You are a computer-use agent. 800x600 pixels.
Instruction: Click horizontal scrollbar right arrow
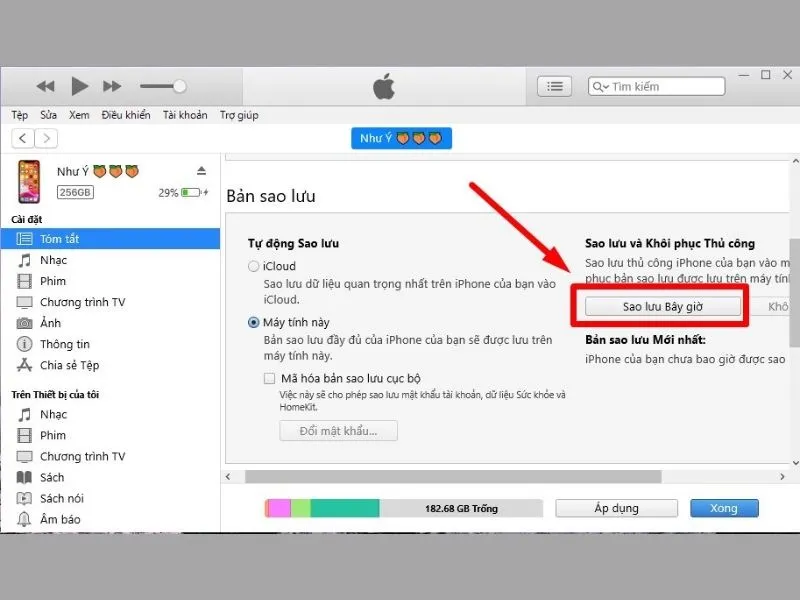coord(782,477)
